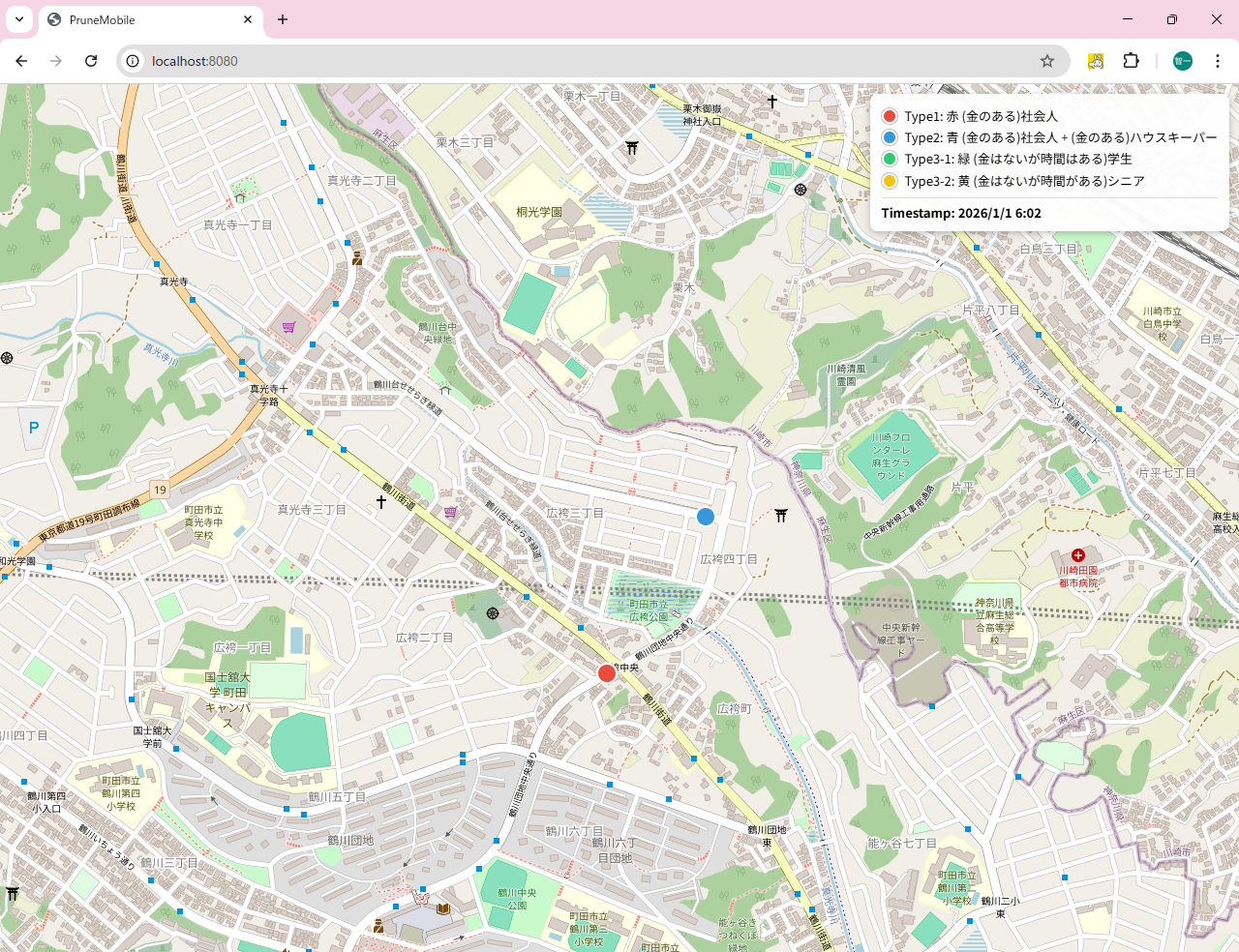
Task: Click the red Type1 marker on the map
Action: tap(607, 673)
